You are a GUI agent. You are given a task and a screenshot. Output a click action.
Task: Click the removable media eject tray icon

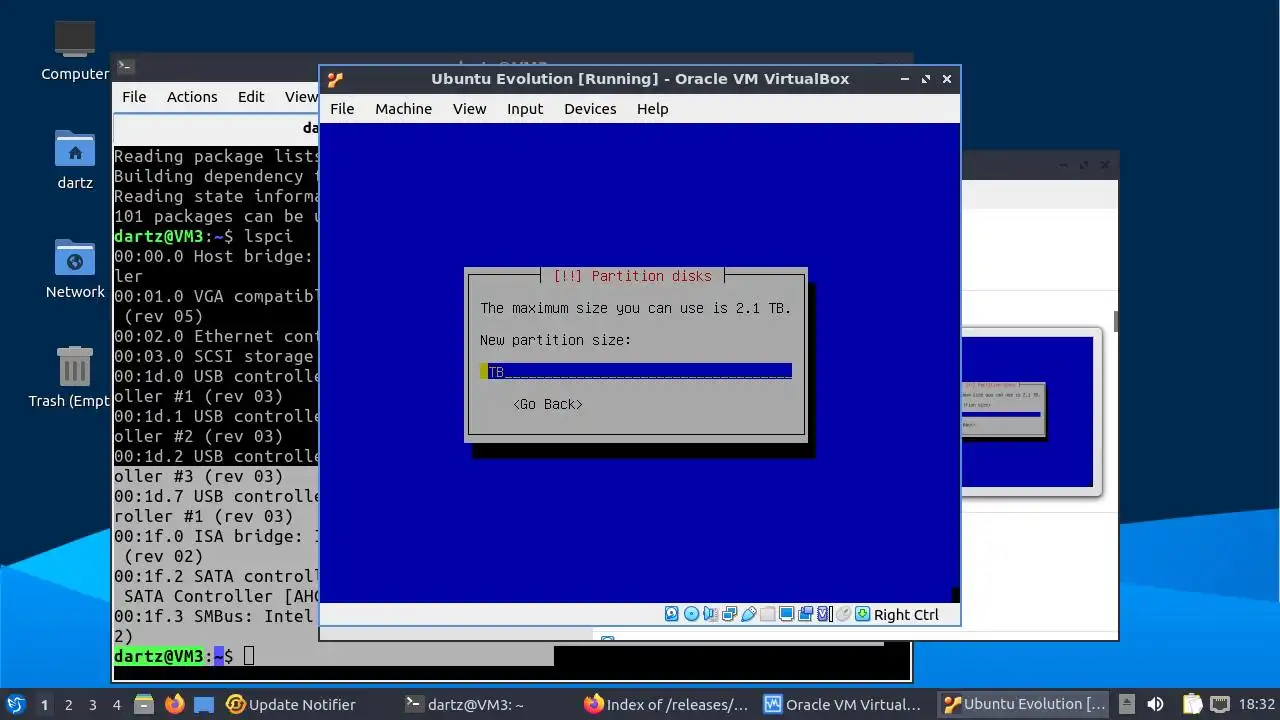(x=1127, y=704)
